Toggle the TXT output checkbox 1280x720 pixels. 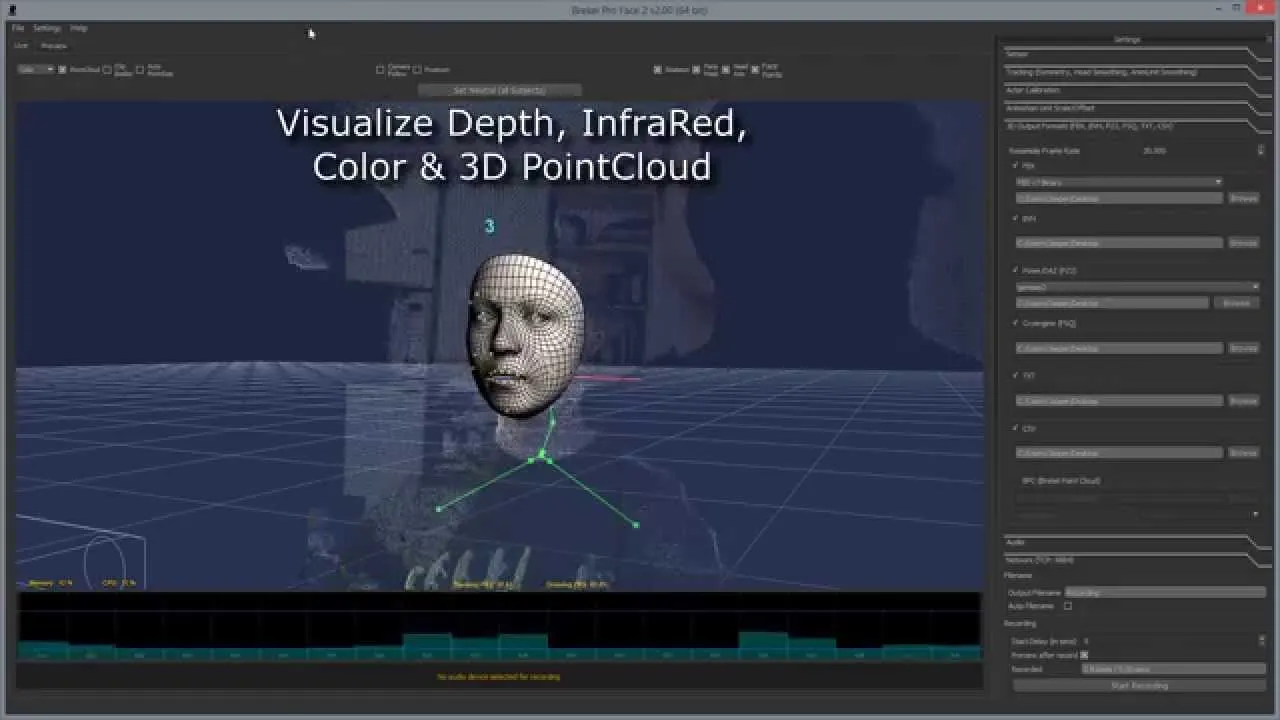point(1017,376)
